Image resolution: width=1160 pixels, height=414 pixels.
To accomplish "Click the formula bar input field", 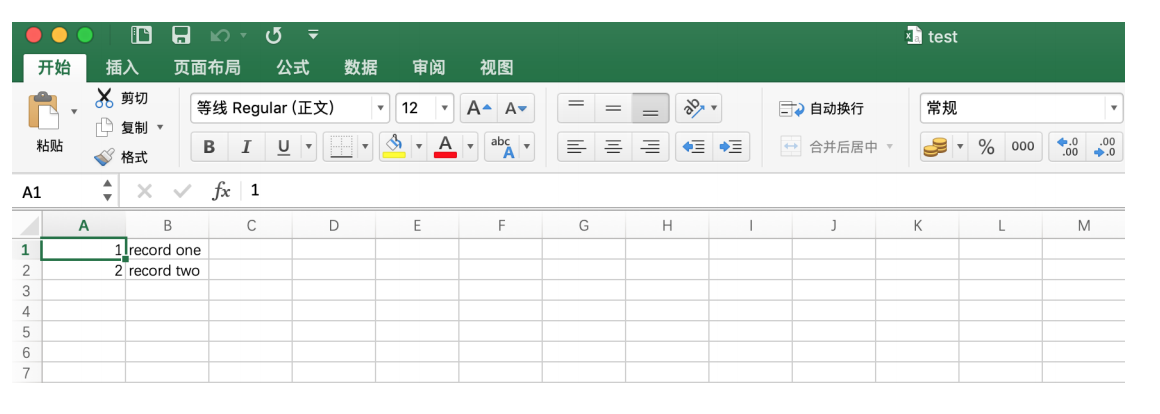I will (684, 191).
